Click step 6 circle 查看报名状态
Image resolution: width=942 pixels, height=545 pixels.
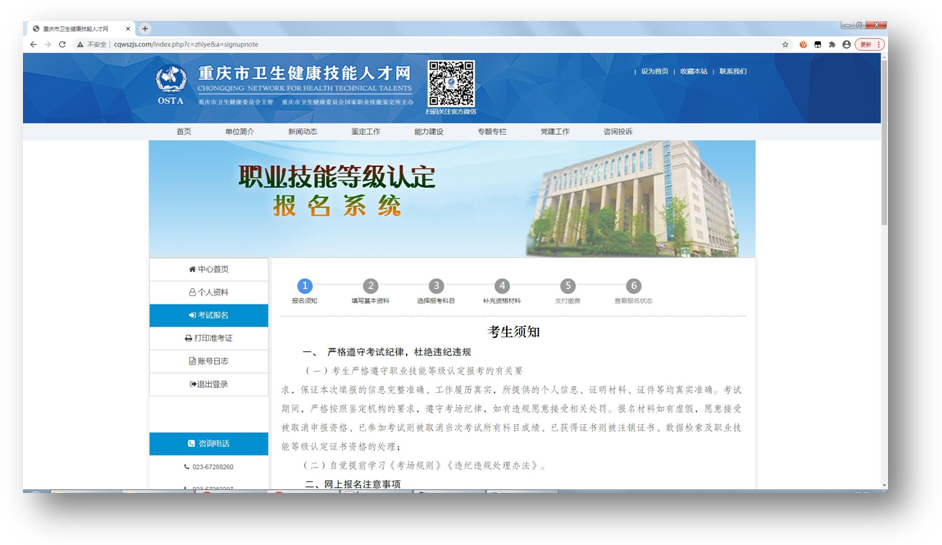point(633,286)
